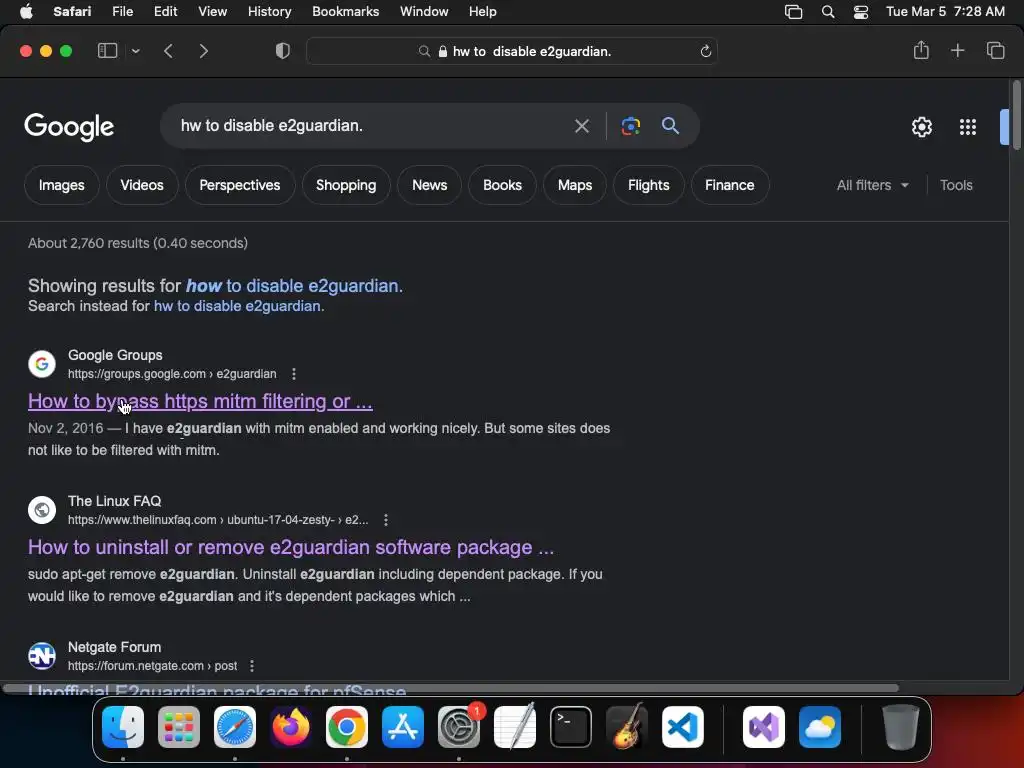Open Google apps grid

pos(968,127)
